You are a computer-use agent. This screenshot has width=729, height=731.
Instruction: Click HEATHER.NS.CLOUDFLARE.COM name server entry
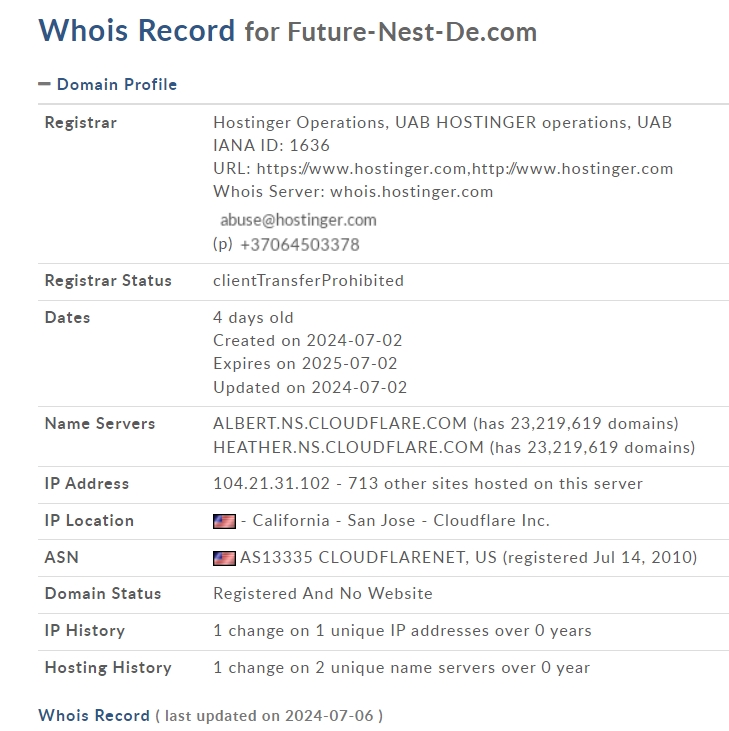[454, 448]
